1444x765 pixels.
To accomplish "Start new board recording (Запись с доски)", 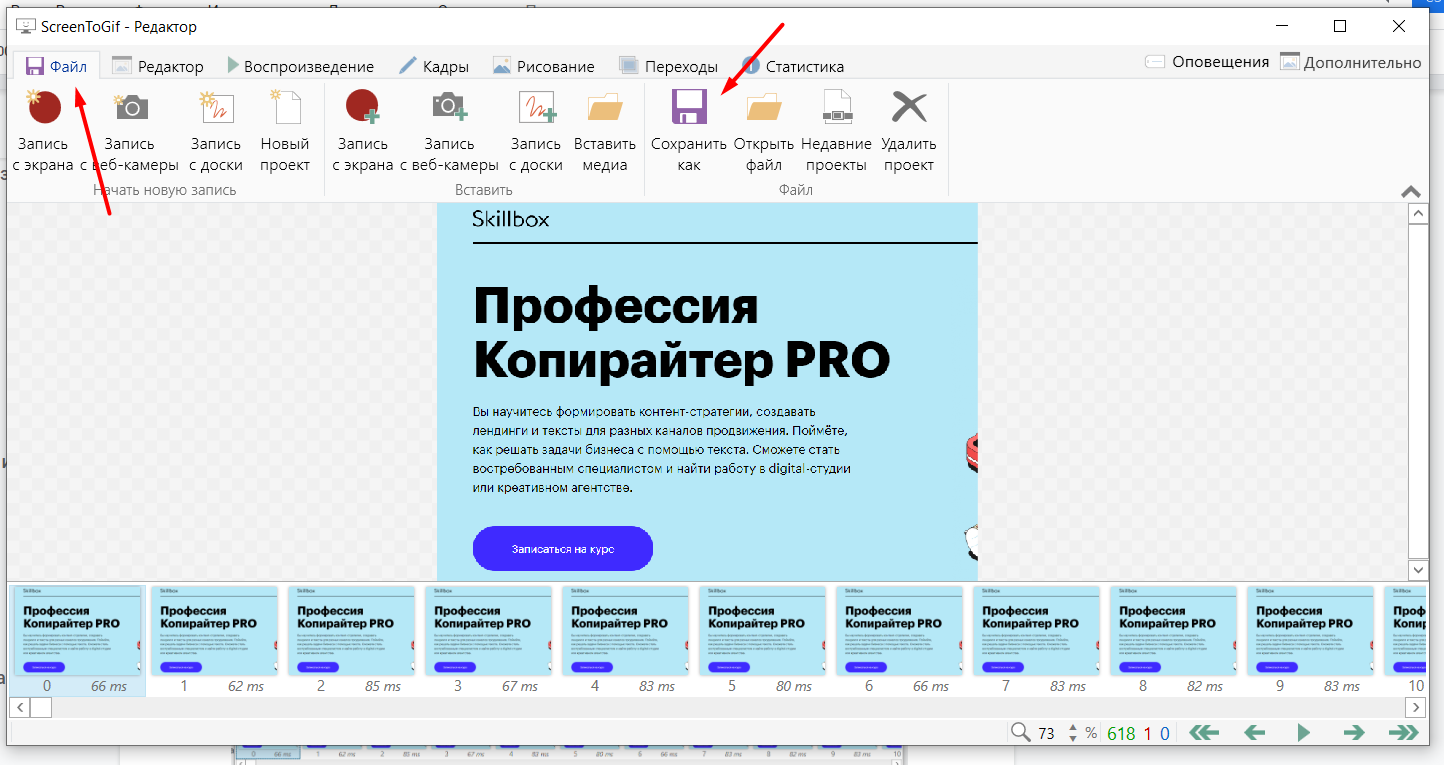I will (x=215, y=107).
